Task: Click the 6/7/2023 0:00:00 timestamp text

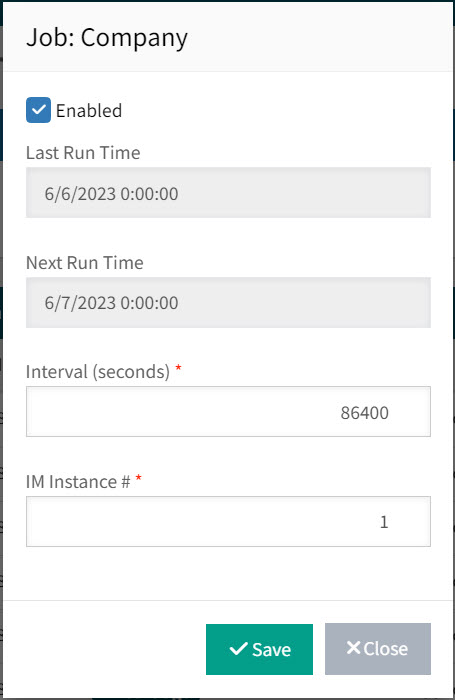Action: click(x=112, y=303)
